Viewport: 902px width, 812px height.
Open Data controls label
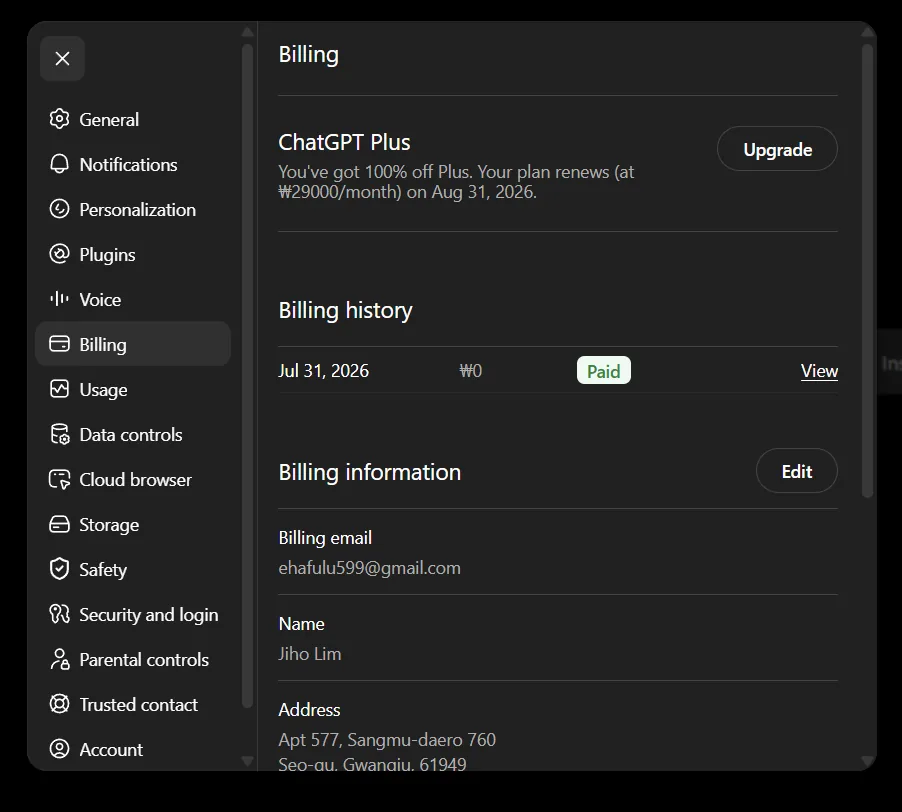click(x=131, y=435)
